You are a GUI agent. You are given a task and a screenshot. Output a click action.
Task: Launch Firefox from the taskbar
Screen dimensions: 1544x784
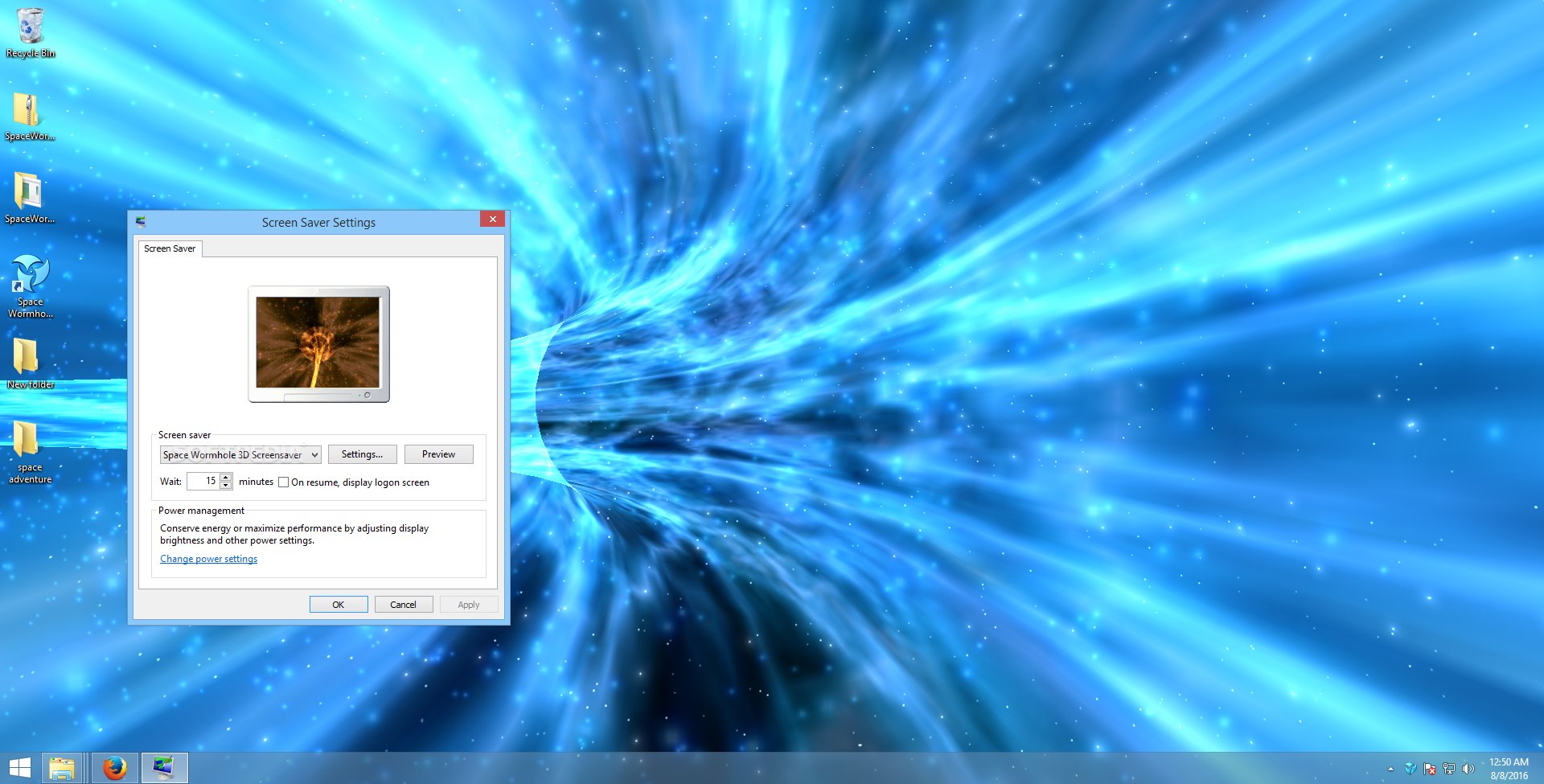click(x=114, y=768)
